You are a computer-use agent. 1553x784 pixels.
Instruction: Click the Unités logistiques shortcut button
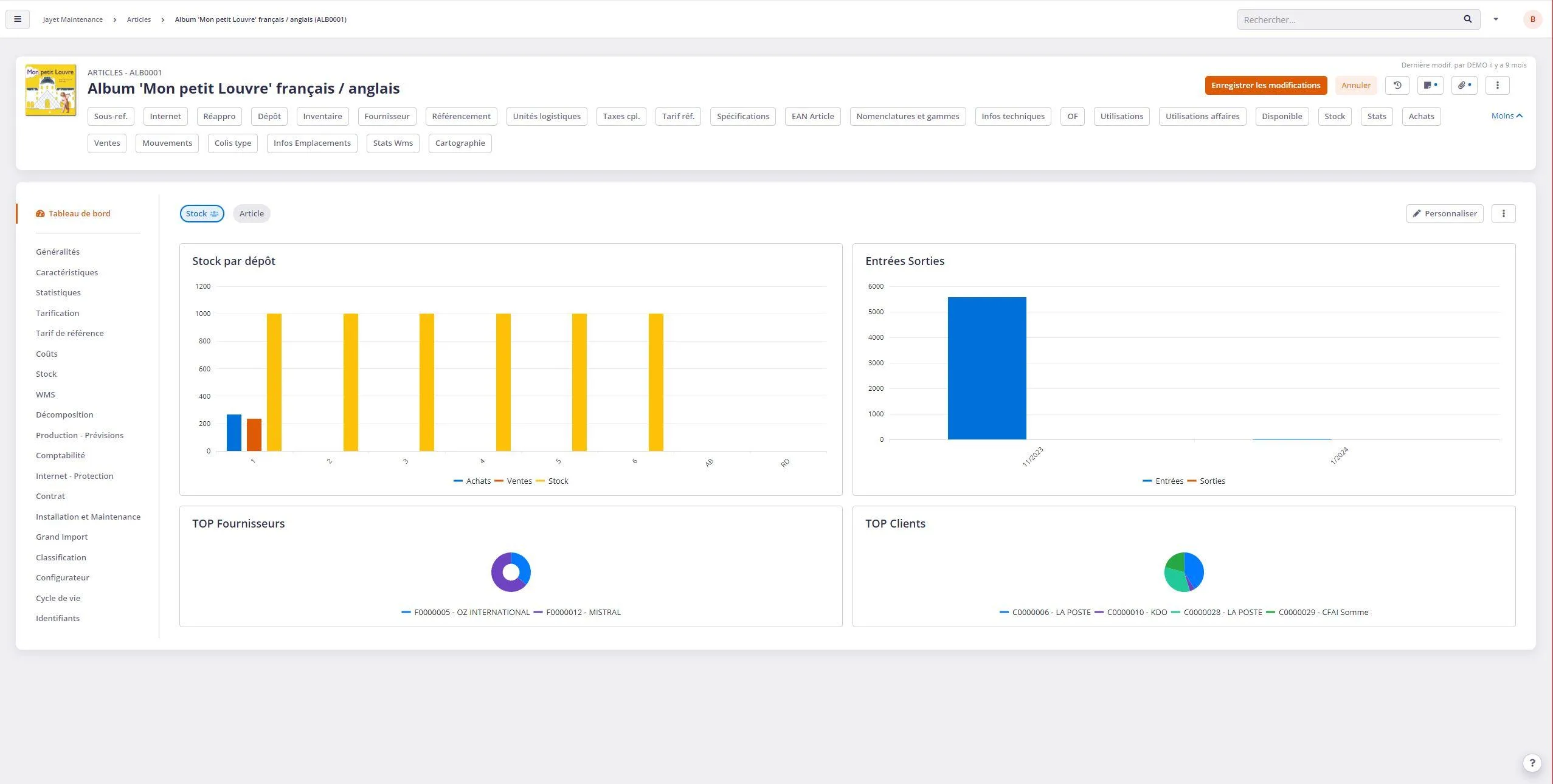(547, 116)
